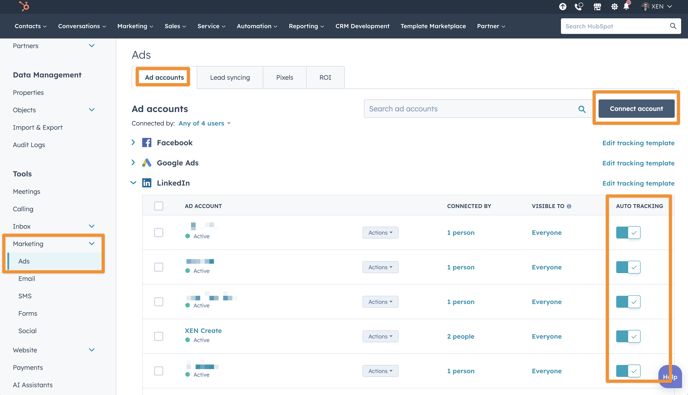688x395 pixels.
Task: Open Meetings under Tools
Action: [x=26, y=191]
